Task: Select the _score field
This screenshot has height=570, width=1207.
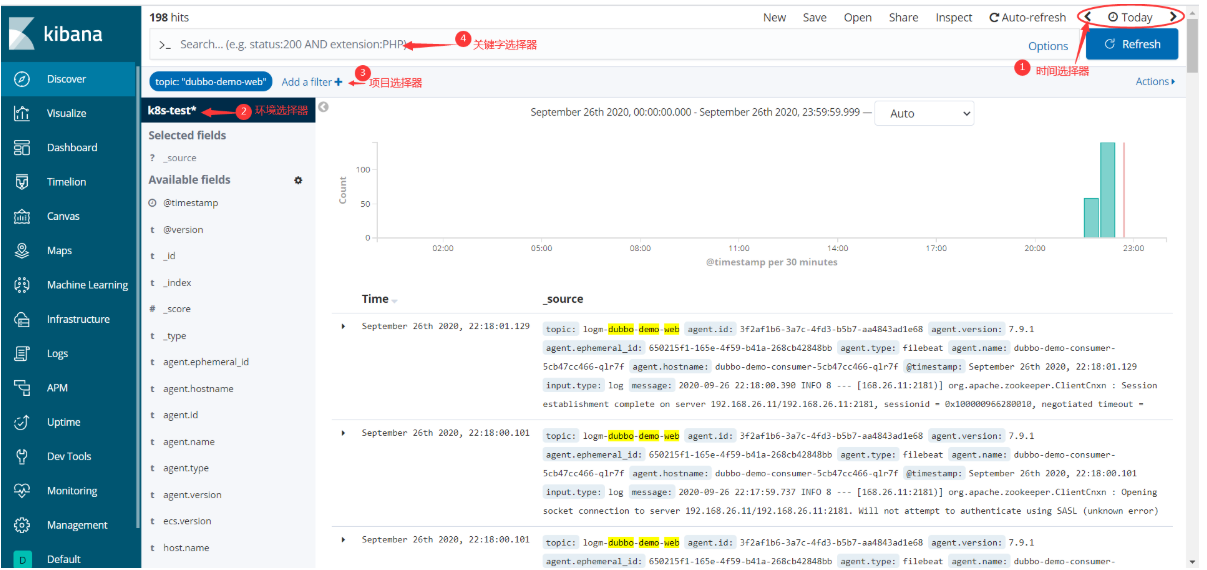Action: (x=177, y=309)
